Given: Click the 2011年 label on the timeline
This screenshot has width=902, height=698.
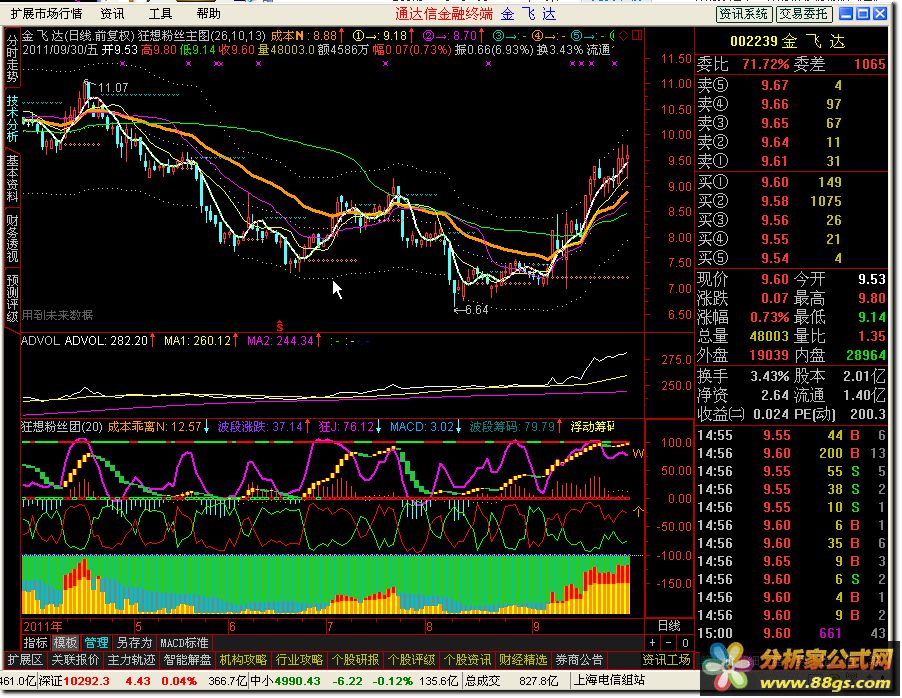Looking at the screenshot, I should pyautogui.click(x=43, y=626).
